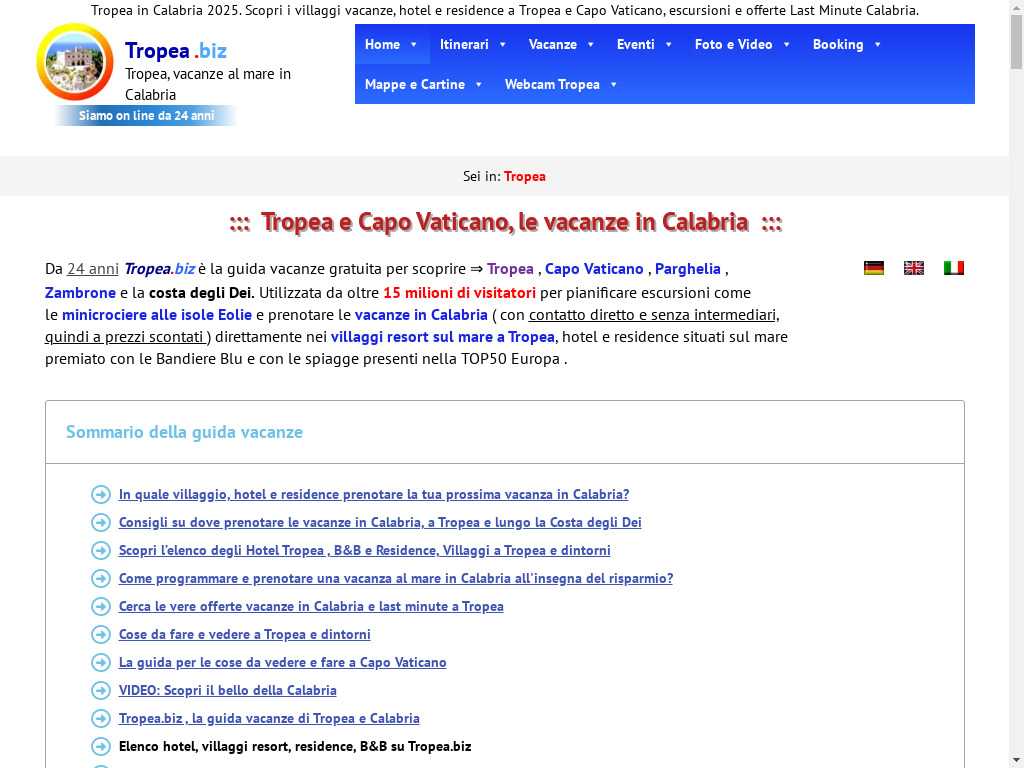1024x768 pixels.
Task: Expand the Itinerari dropdown arrow
Action: coord(503,44)
